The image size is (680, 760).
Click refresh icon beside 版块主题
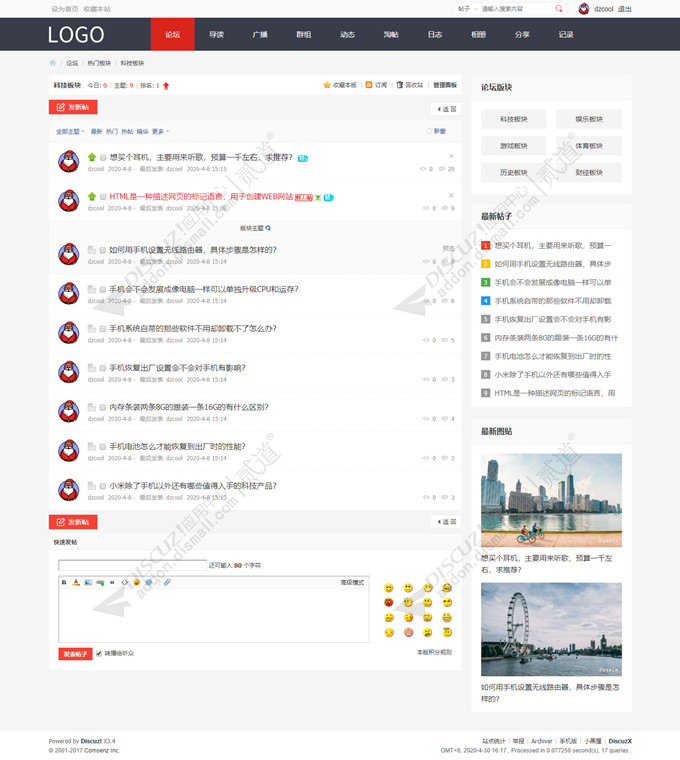268,228
